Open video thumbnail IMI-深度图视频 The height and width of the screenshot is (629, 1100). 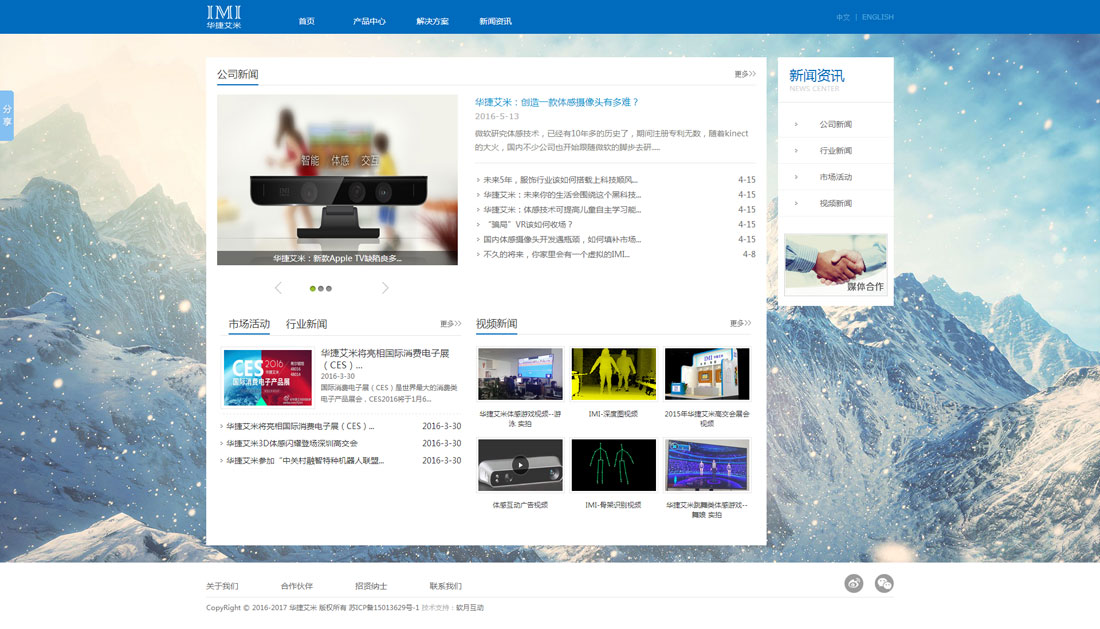[613, 374]
